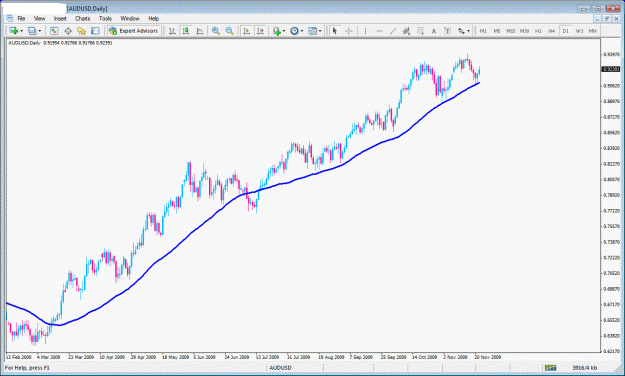Open the Periods dropdown arrow
The height and width of the screenshot is (376, 625).
302,31
